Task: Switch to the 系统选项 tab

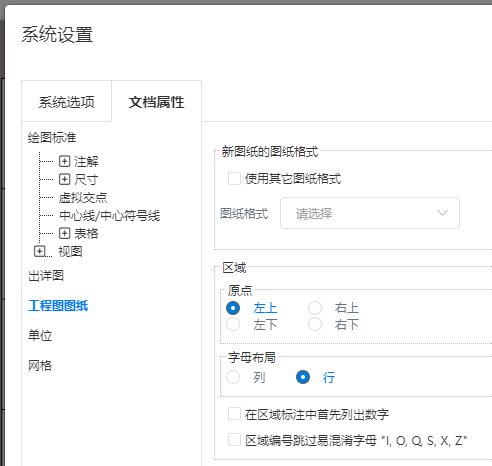Action: 66,102
